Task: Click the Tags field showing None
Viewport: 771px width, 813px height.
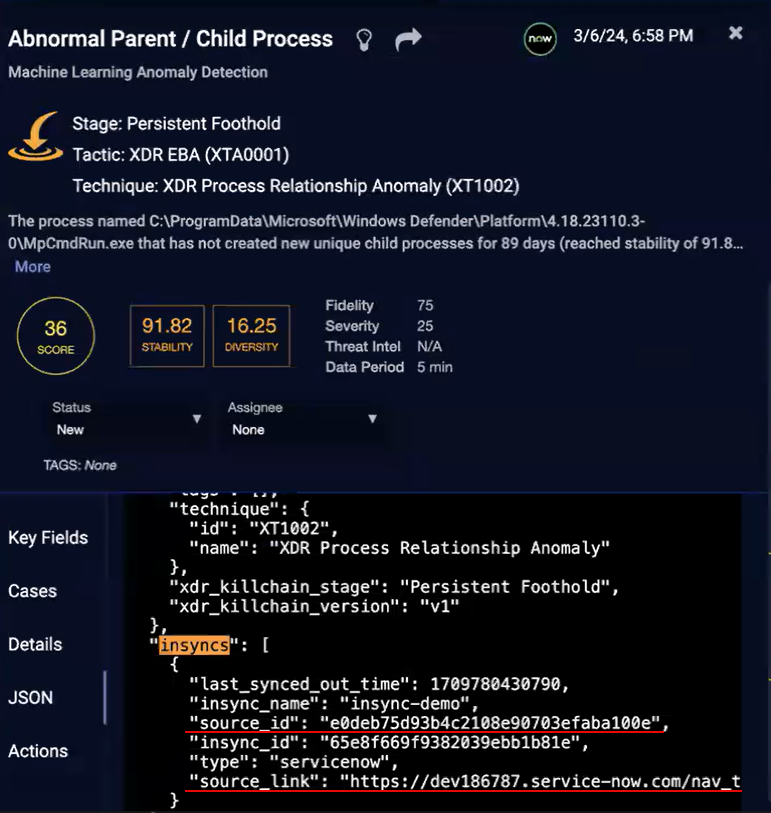Action: (x=80, y=465)
